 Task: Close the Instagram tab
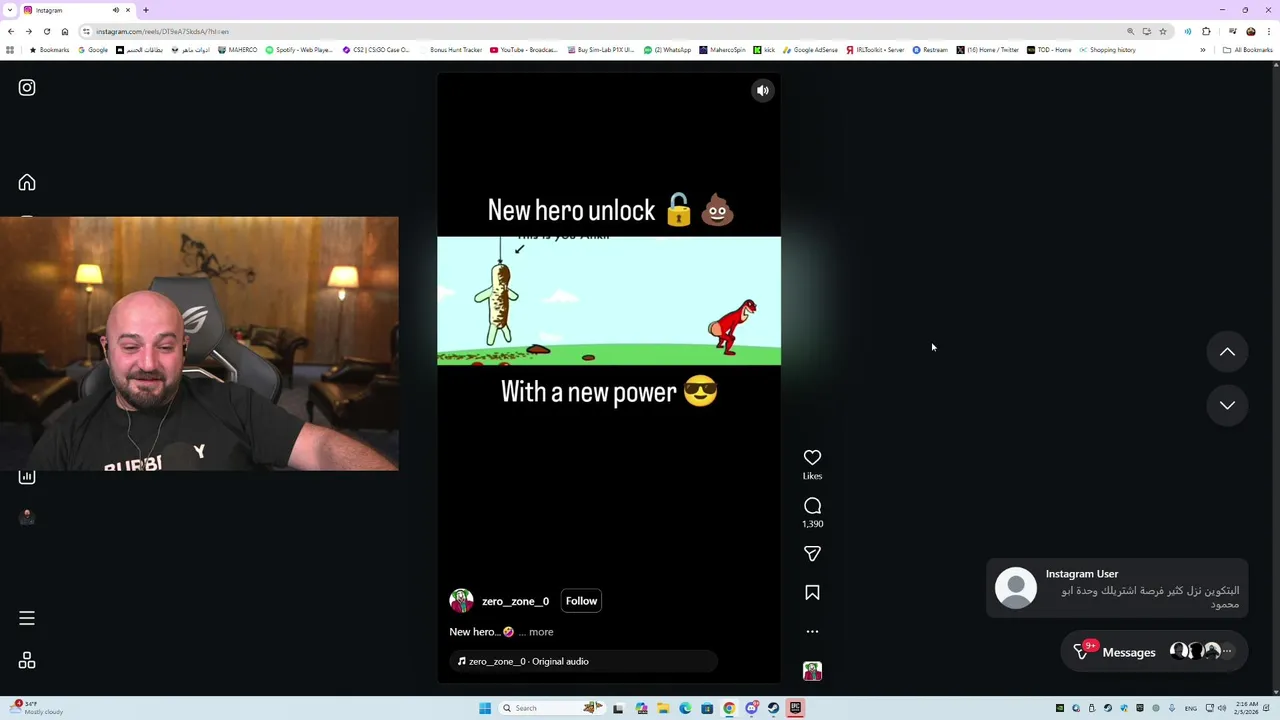pyautogui.click(x=128, y=10)
